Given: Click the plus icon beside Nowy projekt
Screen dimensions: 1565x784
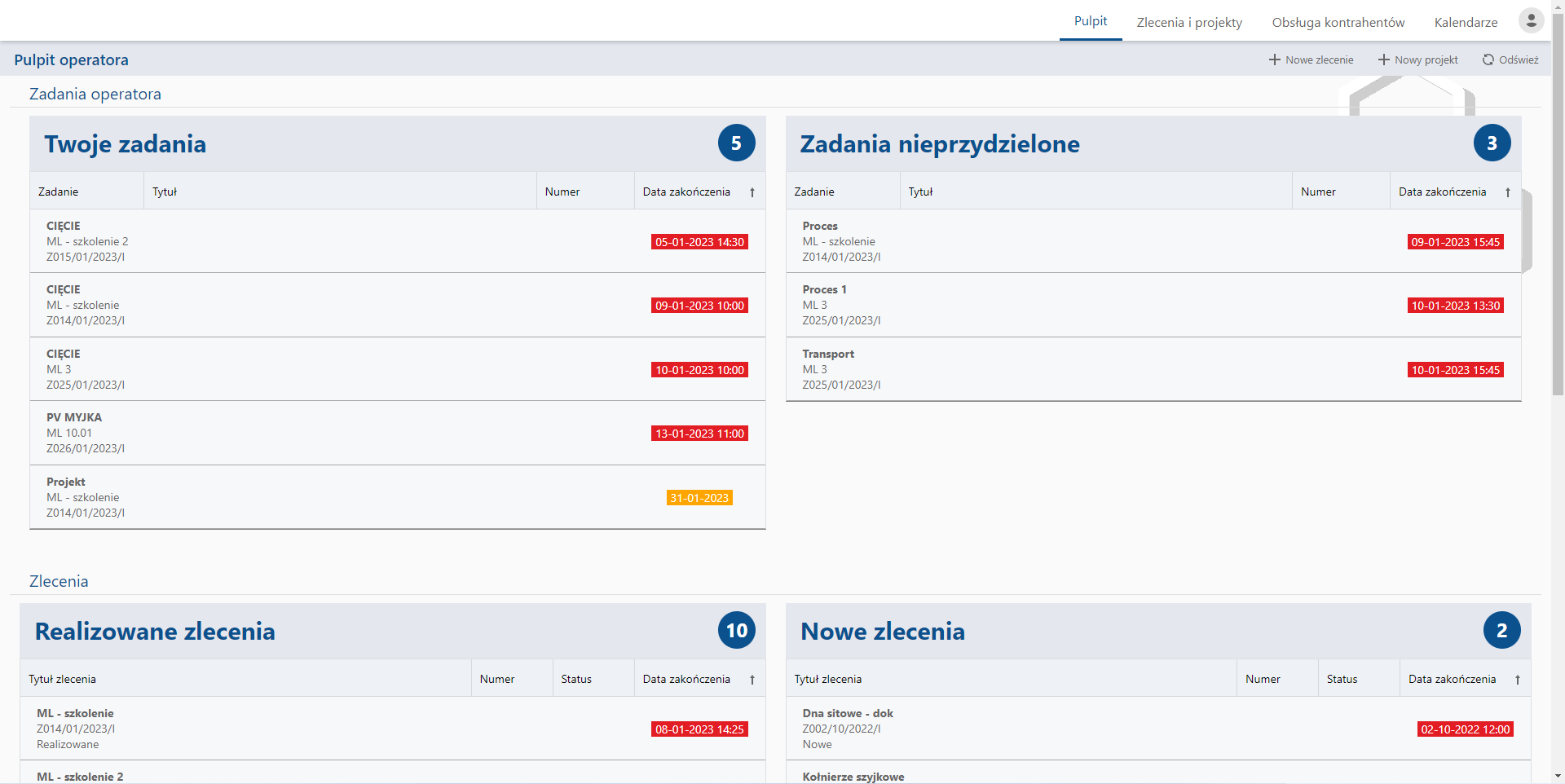Looking at the screenshot, I should pos(1383,59).
